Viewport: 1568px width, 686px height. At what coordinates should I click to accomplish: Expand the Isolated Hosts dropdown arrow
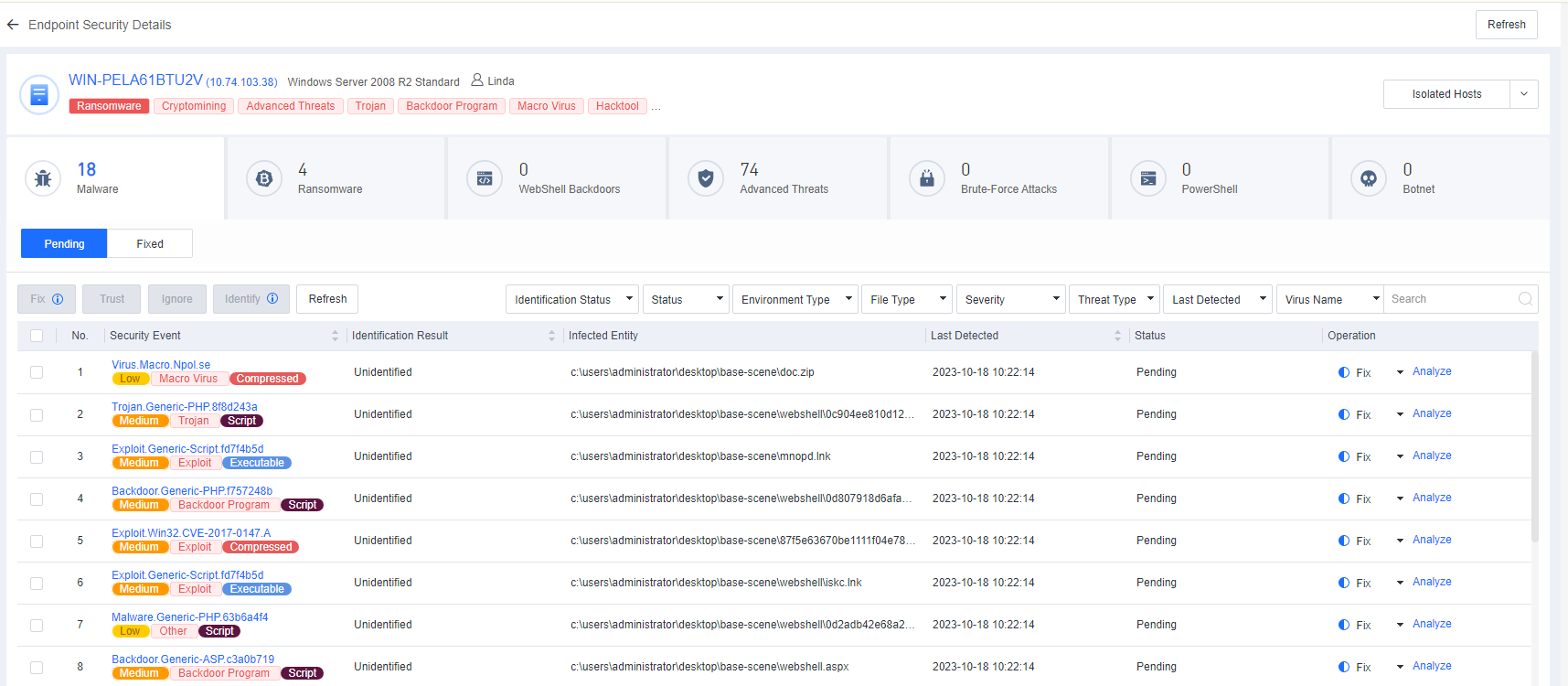point(1524,94)
